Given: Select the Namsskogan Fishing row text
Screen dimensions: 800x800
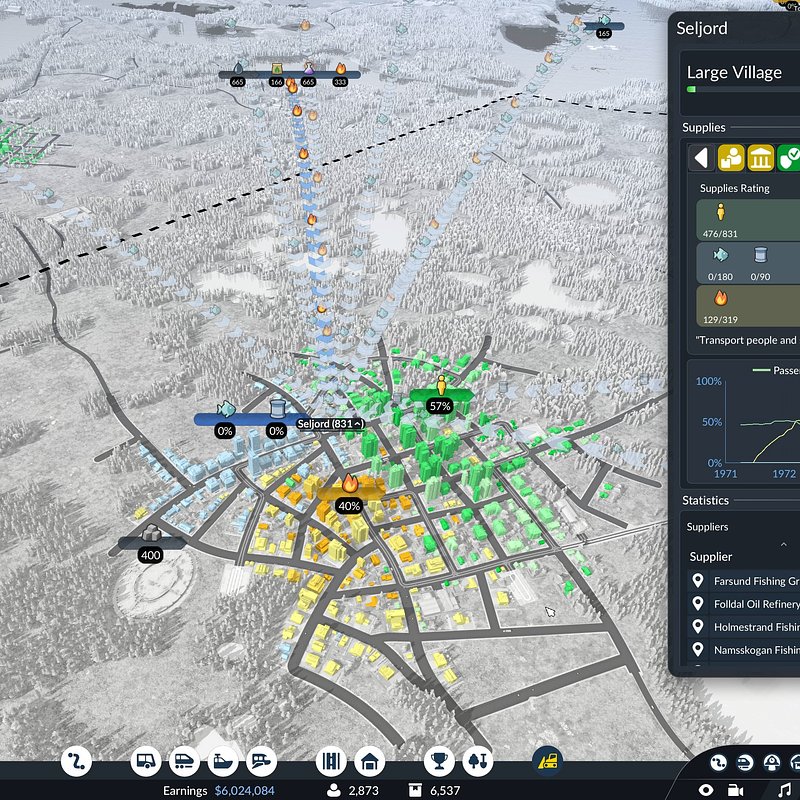Looking at the screenshot, I should coord(757,650).
